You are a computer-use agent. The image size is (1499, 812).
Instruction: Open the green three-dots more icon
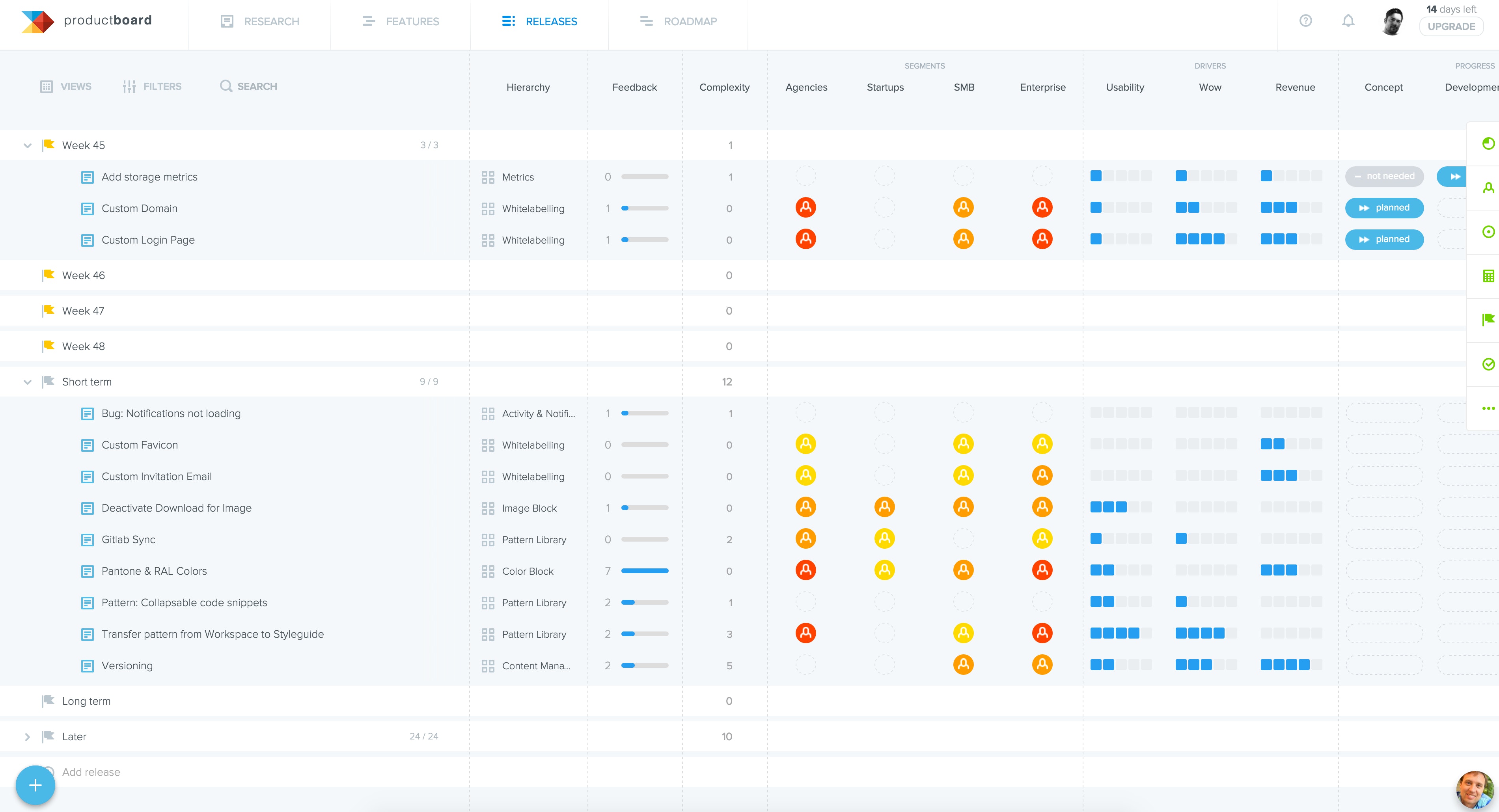(x=1488, y=408)
